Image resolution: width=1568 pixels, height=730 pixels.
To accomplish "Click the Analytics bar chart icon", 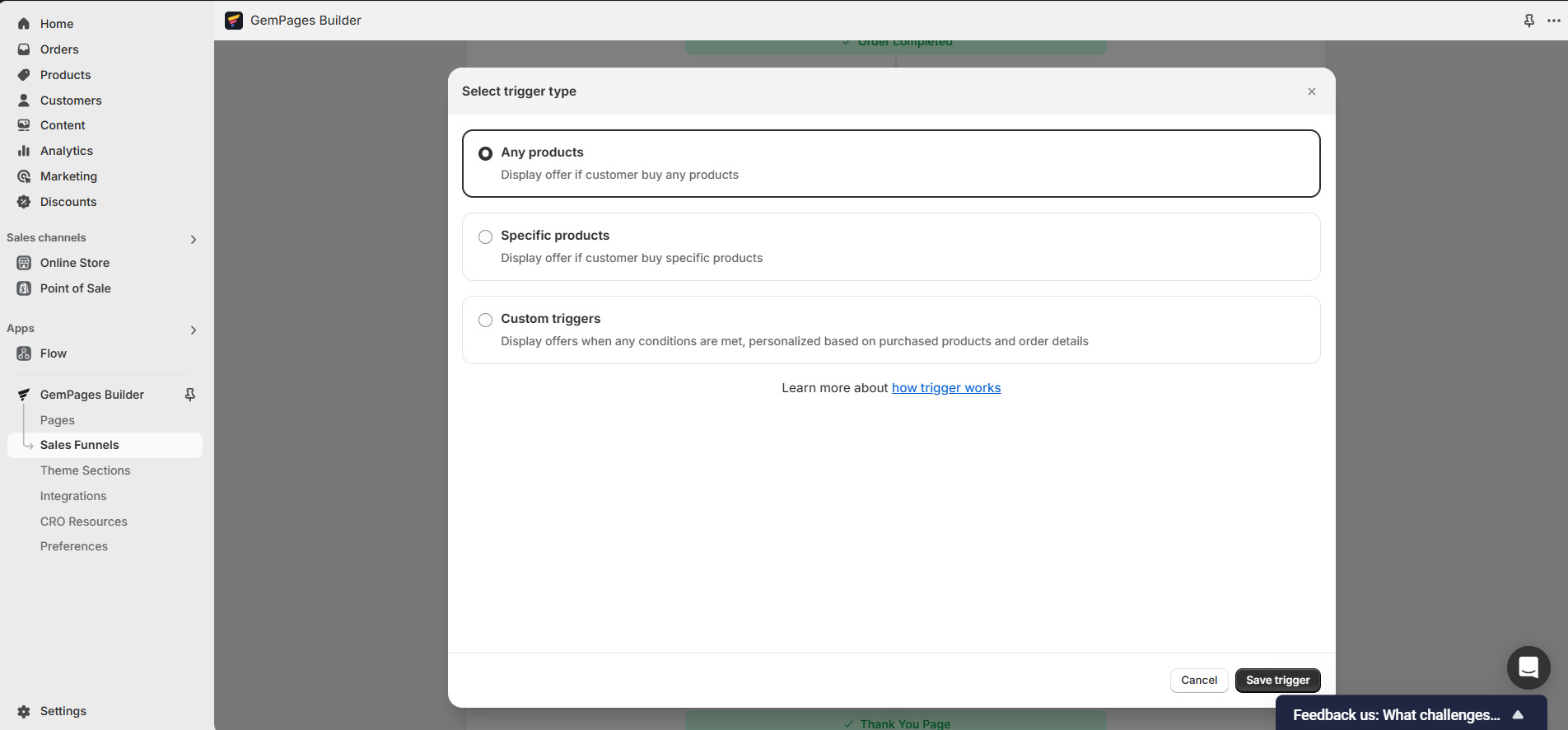I will tap(24, 151).
